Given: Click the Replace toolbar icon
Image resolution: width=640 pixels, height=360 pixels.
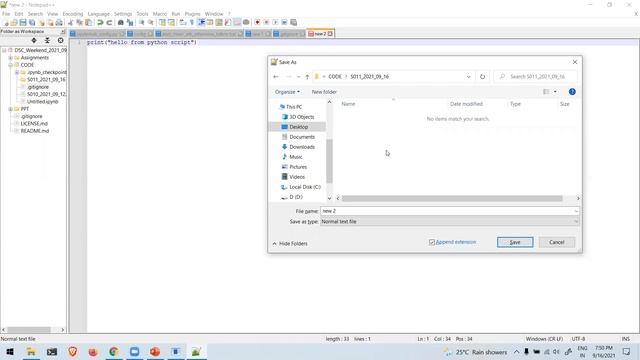Looking at the screenshot, I should [130, 22].
